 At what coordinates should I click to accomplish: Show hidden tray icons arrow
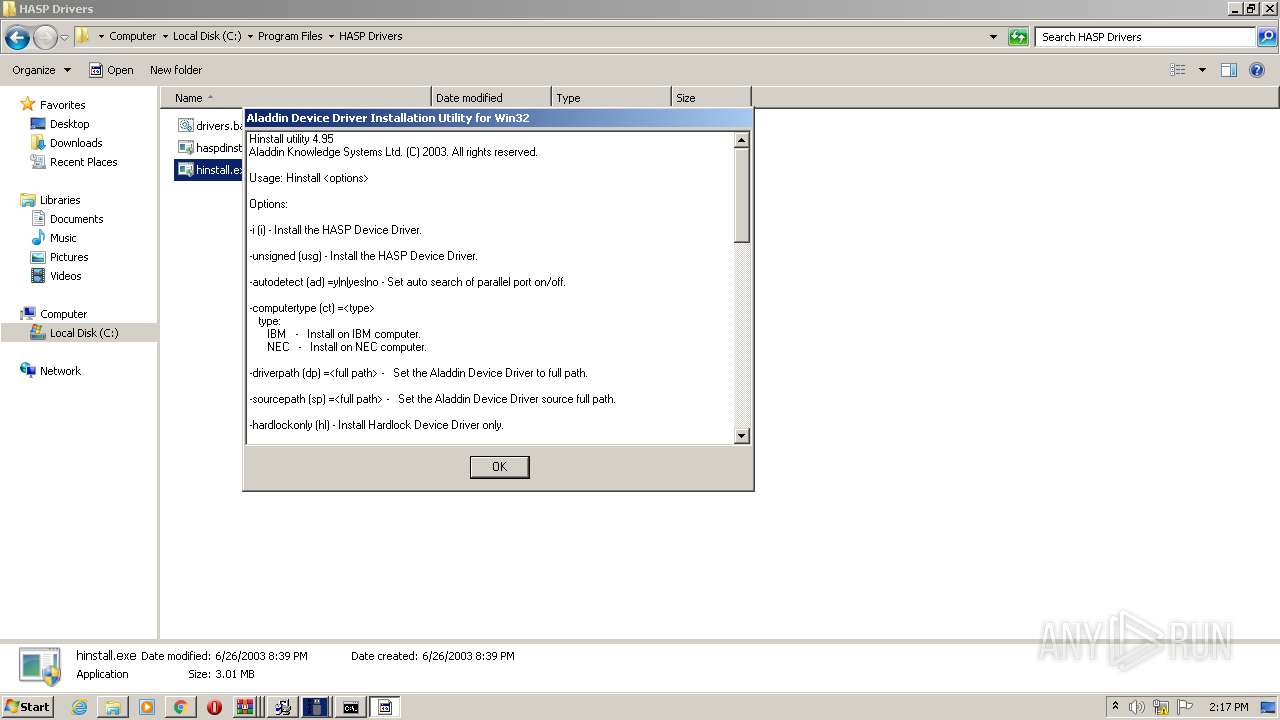tap(1115, 707)
